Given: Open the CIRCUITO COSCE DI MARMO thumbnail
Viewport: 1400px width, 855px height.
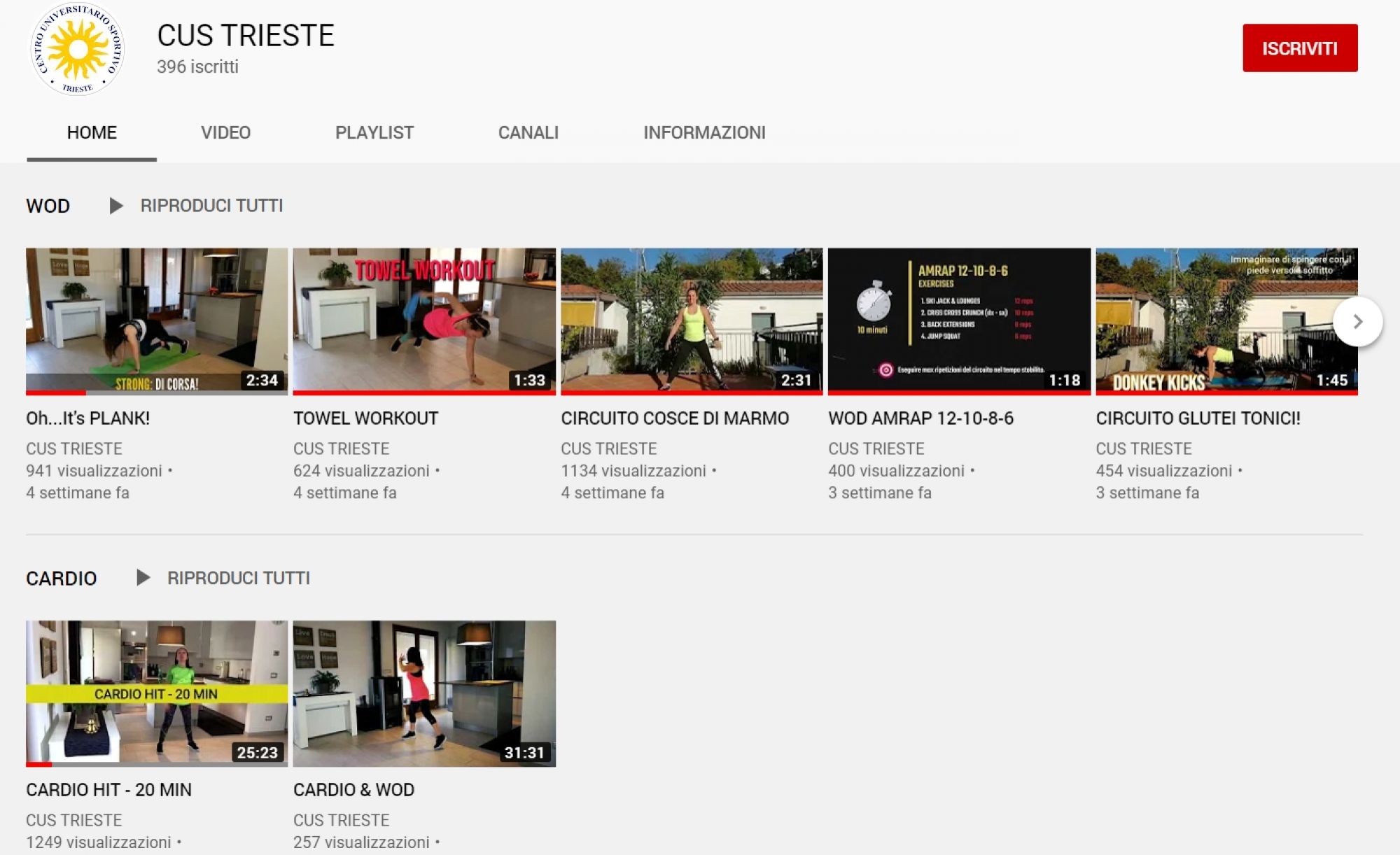Looking at the screenshot, I should tap(692, 321).
